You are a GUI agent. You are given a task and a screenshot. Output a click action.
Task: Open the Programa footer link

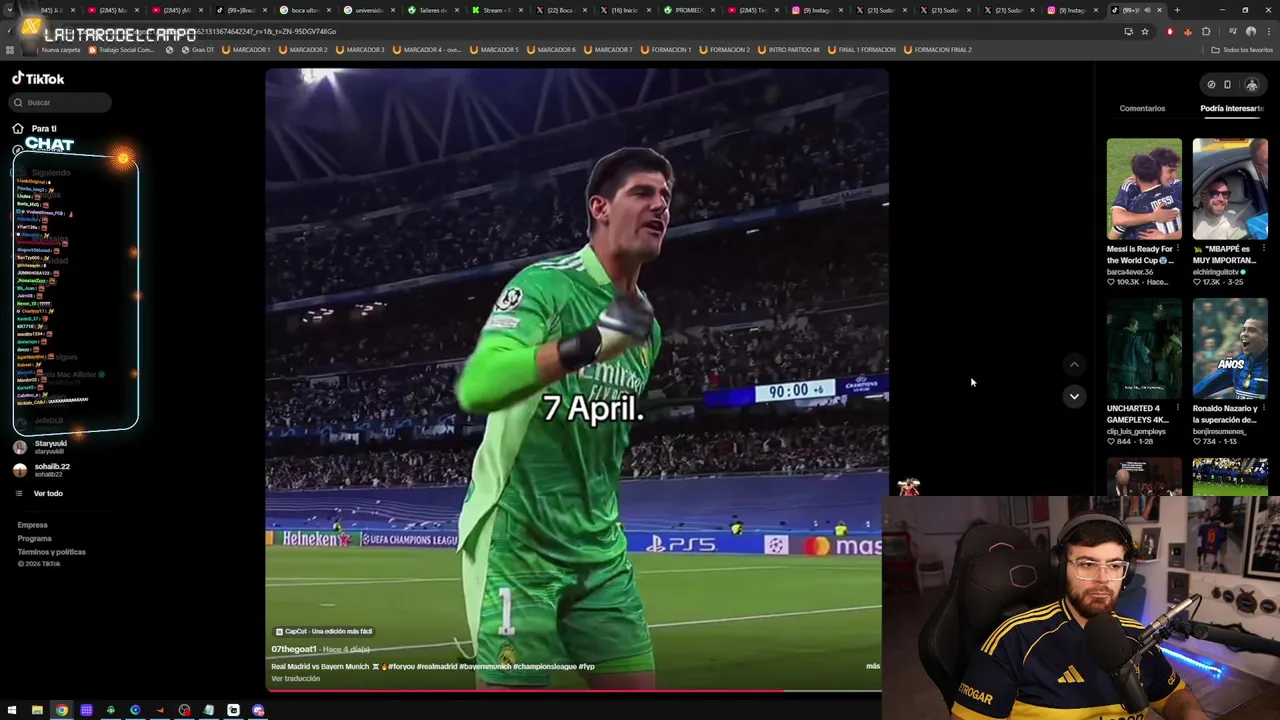(x=34, y=538)
